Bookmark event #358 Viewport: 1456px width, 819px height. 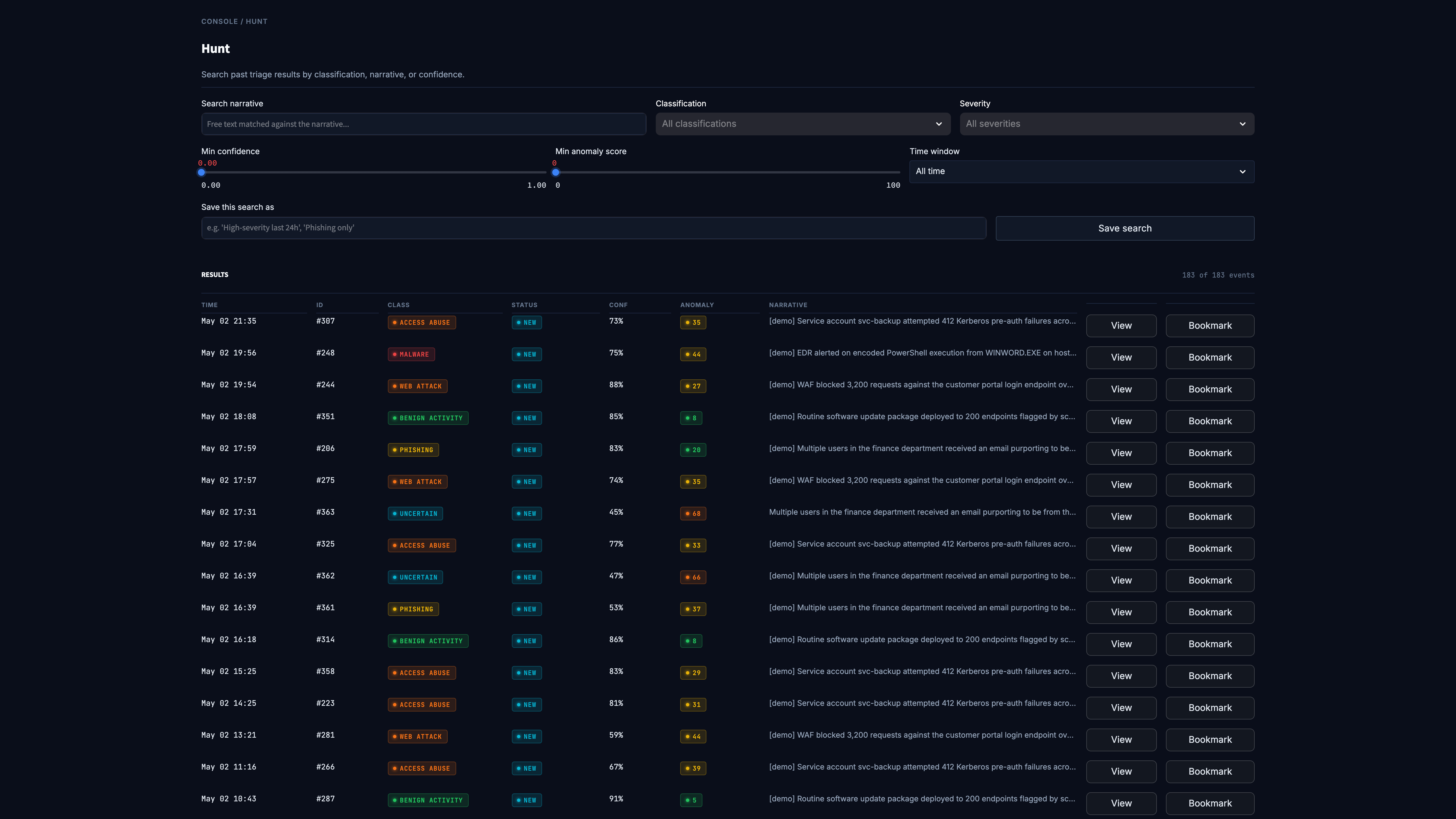coord(1210,676)
